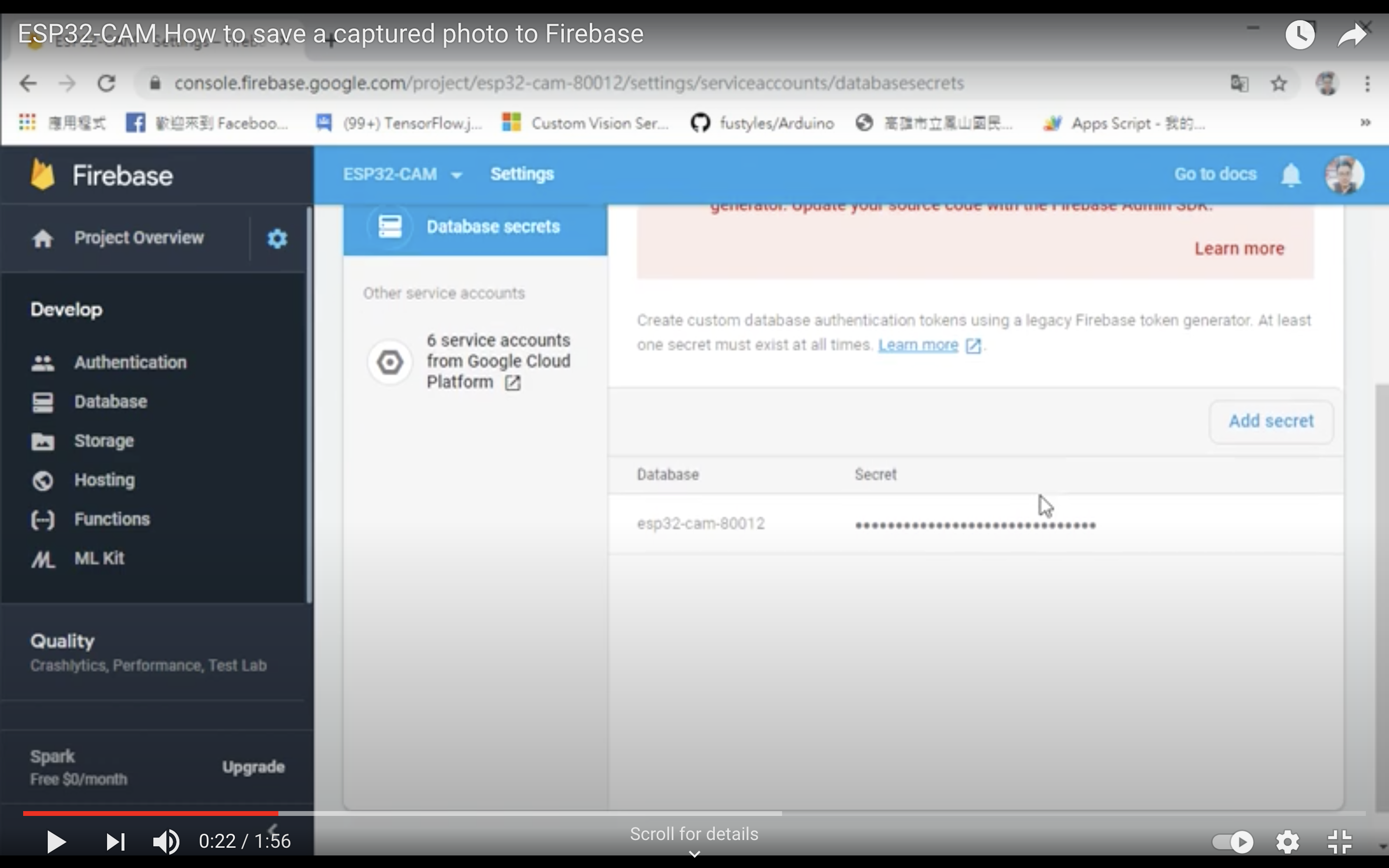This screenshot has width=1389, height=868.
Task: Click the Firebase notifications bell
Action: 1291,175
